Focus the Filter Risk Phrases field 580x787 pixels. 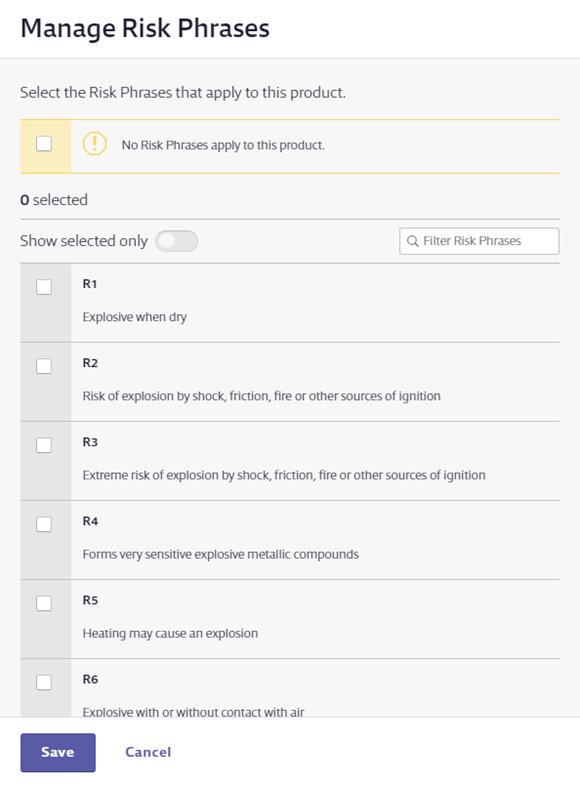click(479, 241)
